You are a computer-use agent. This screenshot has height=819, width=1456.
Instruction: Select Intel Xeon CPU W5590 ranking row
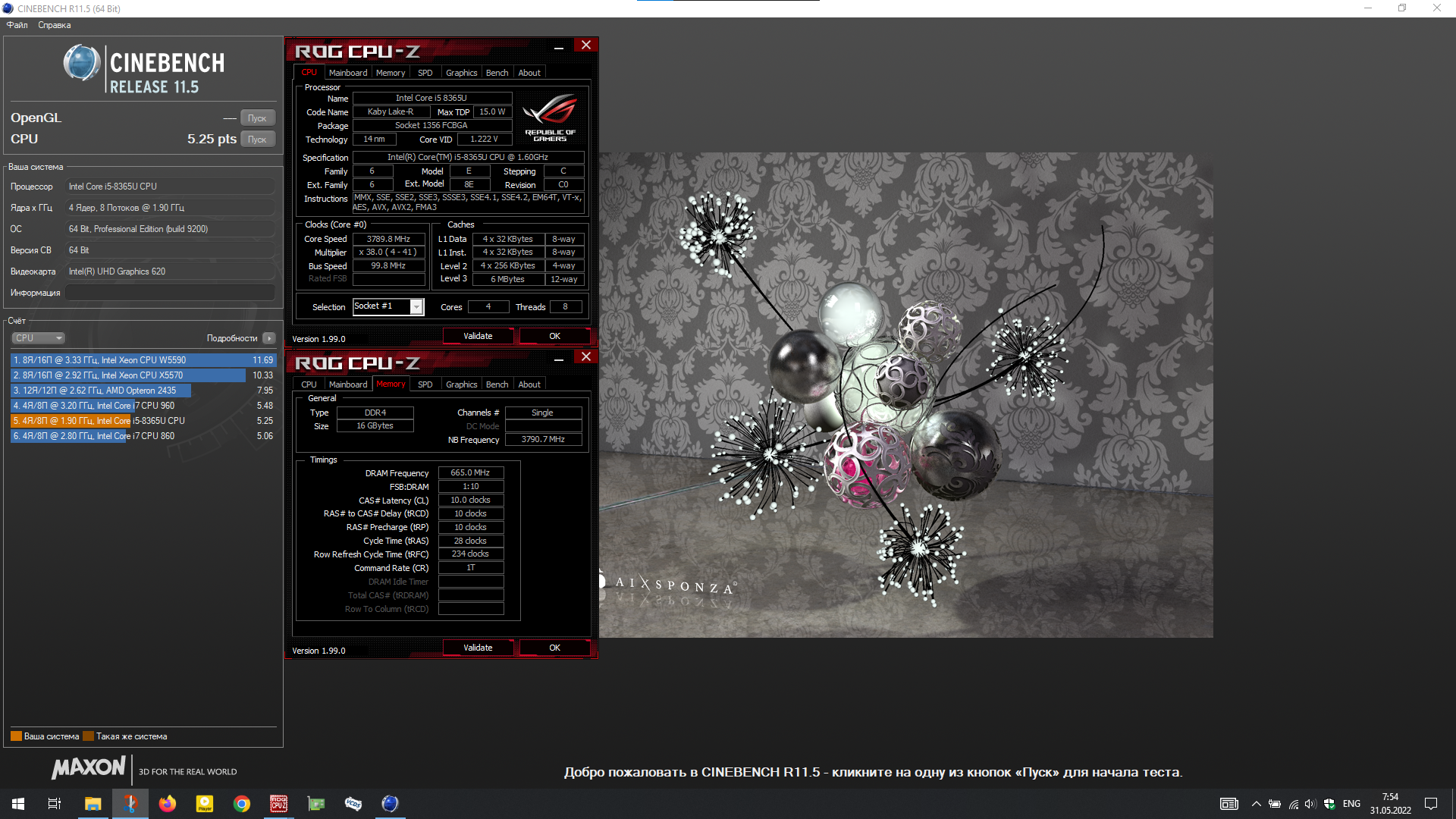tap(143, 360)
